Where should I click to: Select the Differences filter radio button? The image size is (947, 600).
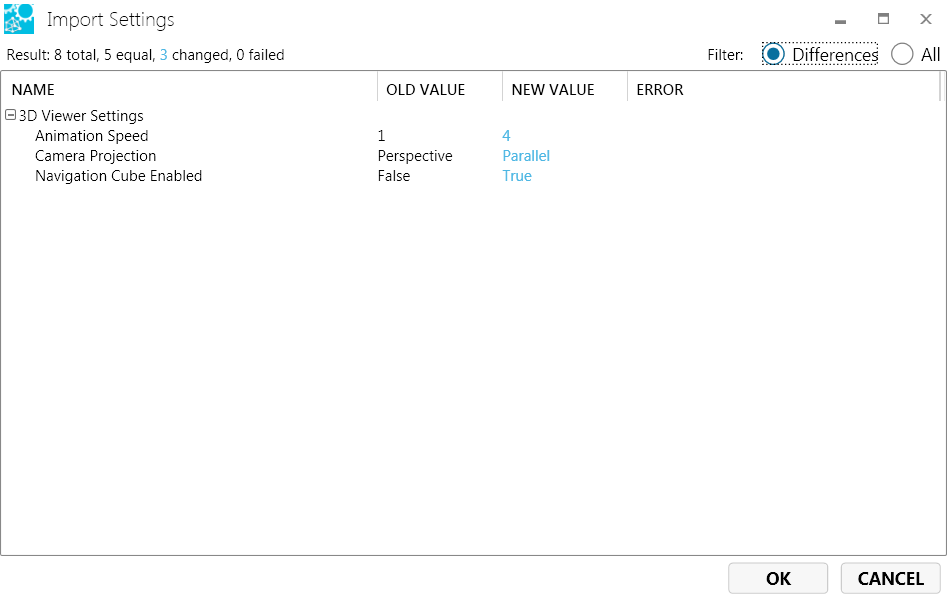773,55
